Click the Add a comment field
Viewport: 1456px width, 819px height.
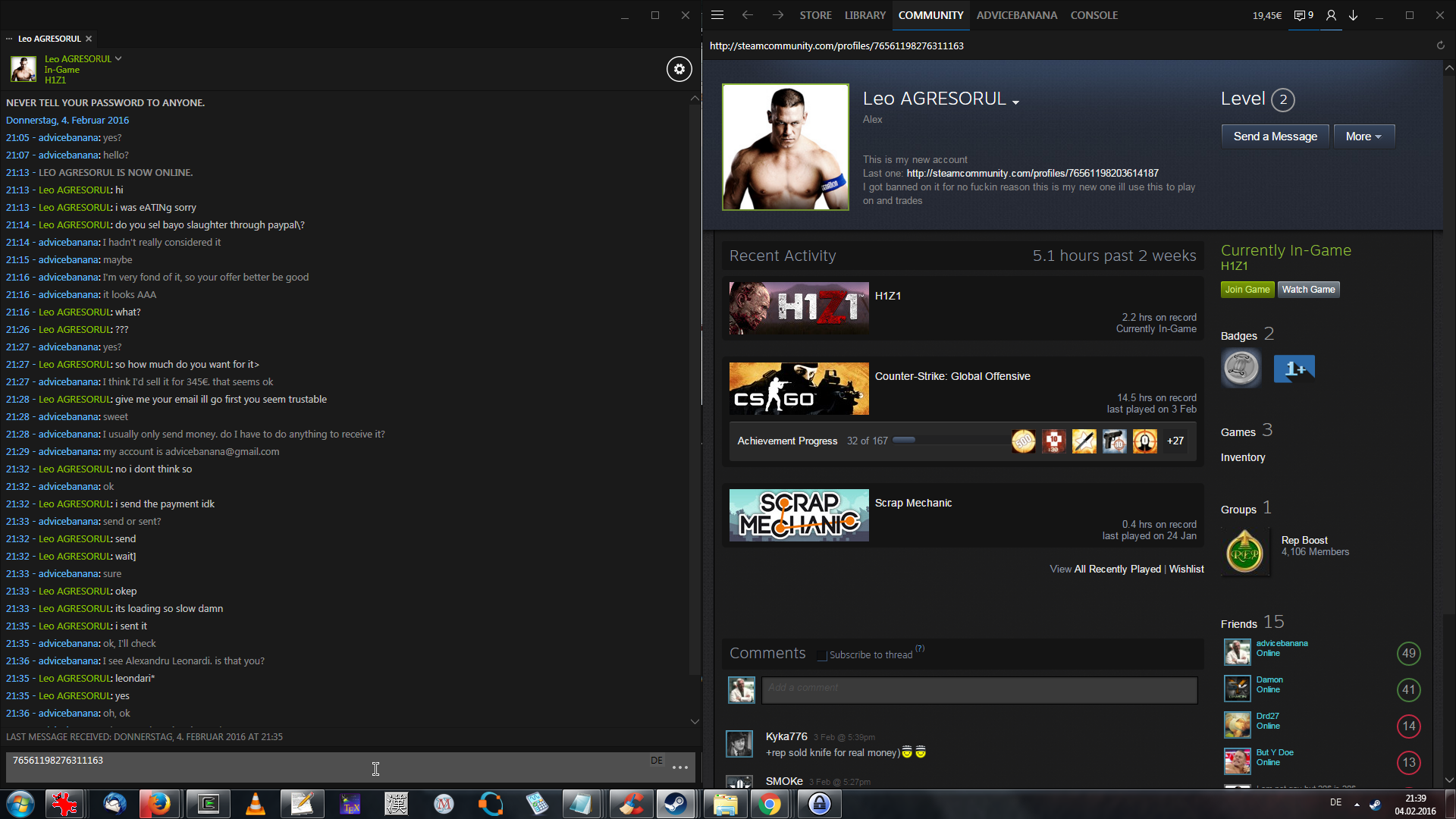(x=979, y=690)
